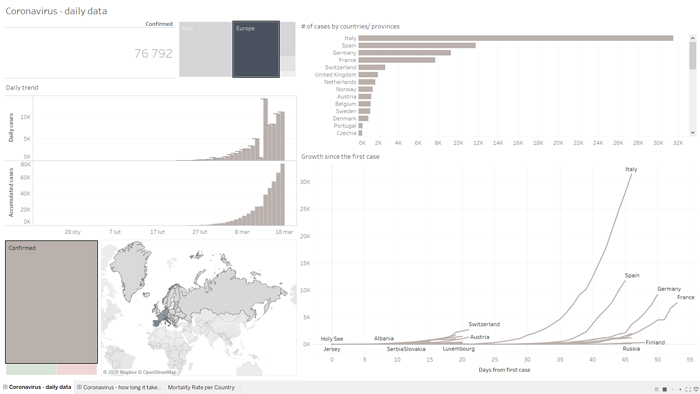Click the 'Luxembourg' label in growth chart
The width and height of the screenshot is (700, 394).
458,349
